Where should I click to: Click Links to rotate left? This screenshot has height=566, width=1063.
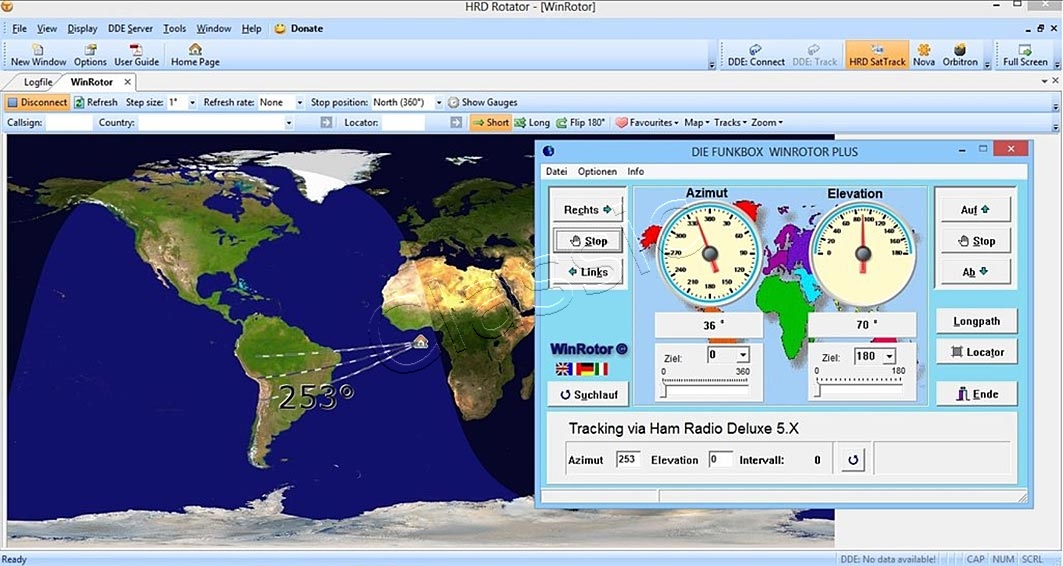point(588,272)
